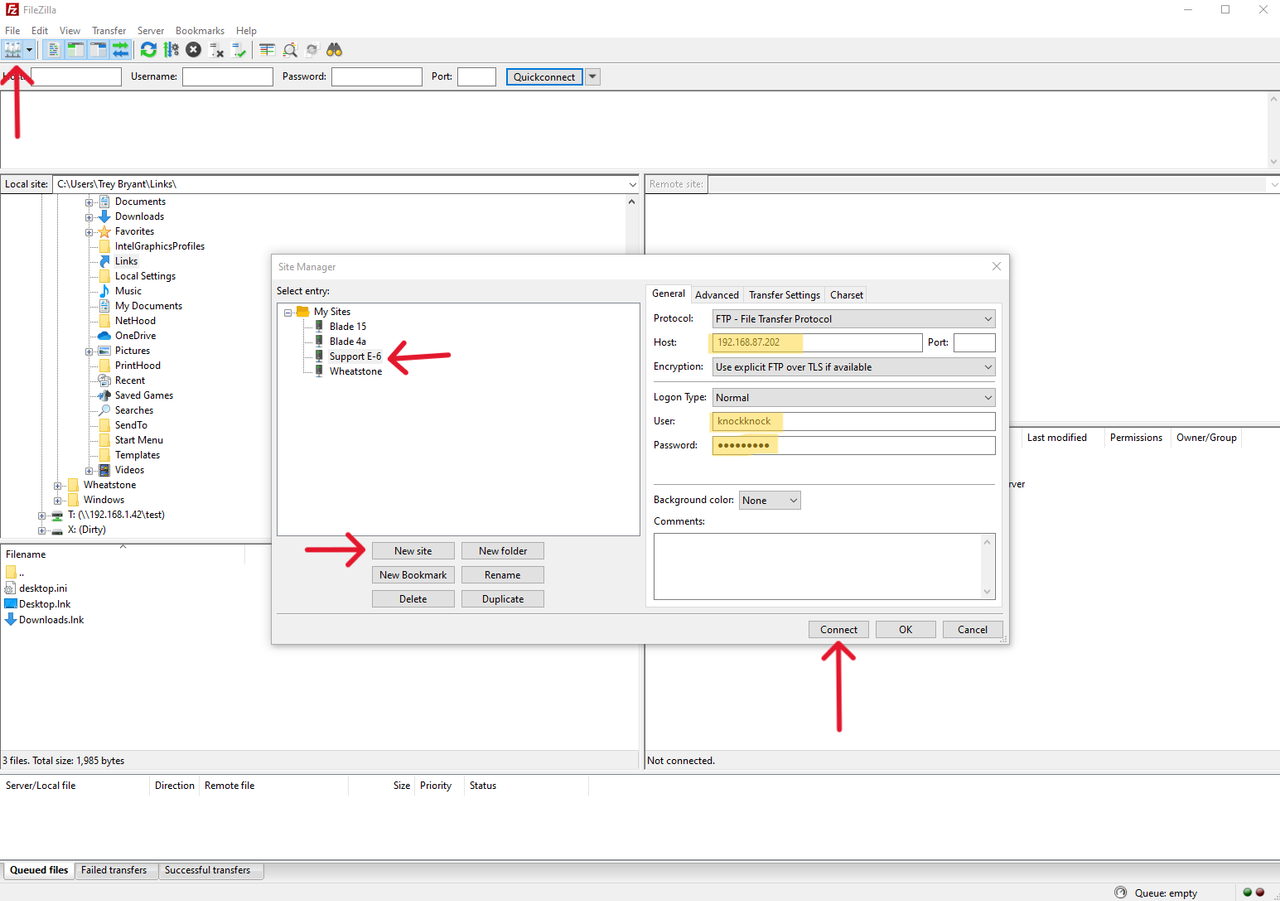Screen dimensions: 1280x901
Task: Switch to the Transfer Settings tab
Action: pyautogui.click(x=785, y=295)
